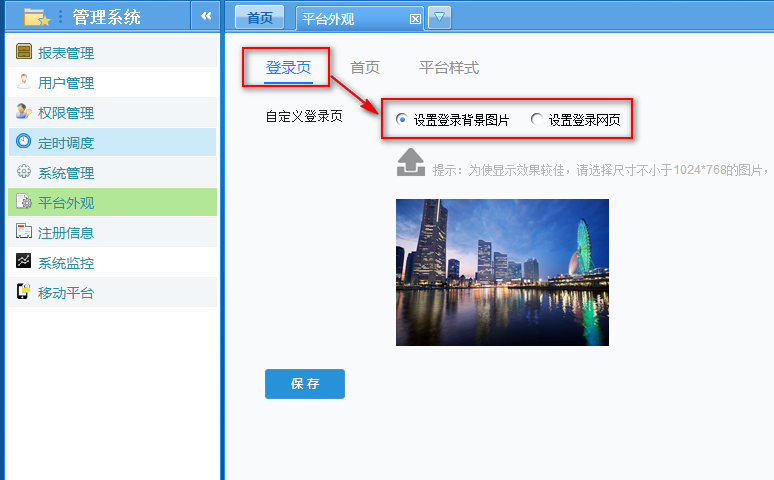Click the 保存 button
Screen dimensions: 774x480
(305, 384)
